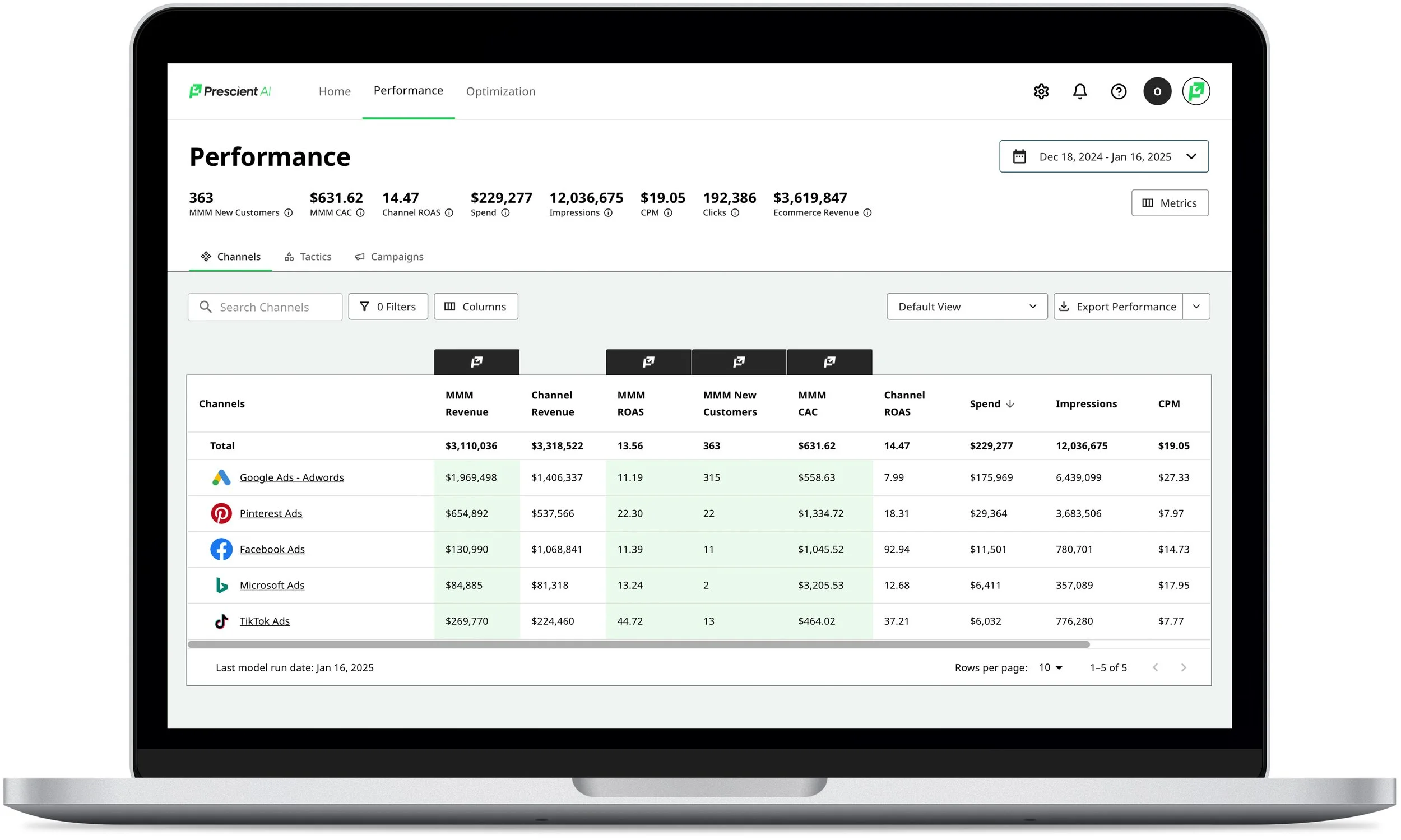This screenshot has height=840, width=1401.
Task: Open the date range dropdown
Action: 1104,157
